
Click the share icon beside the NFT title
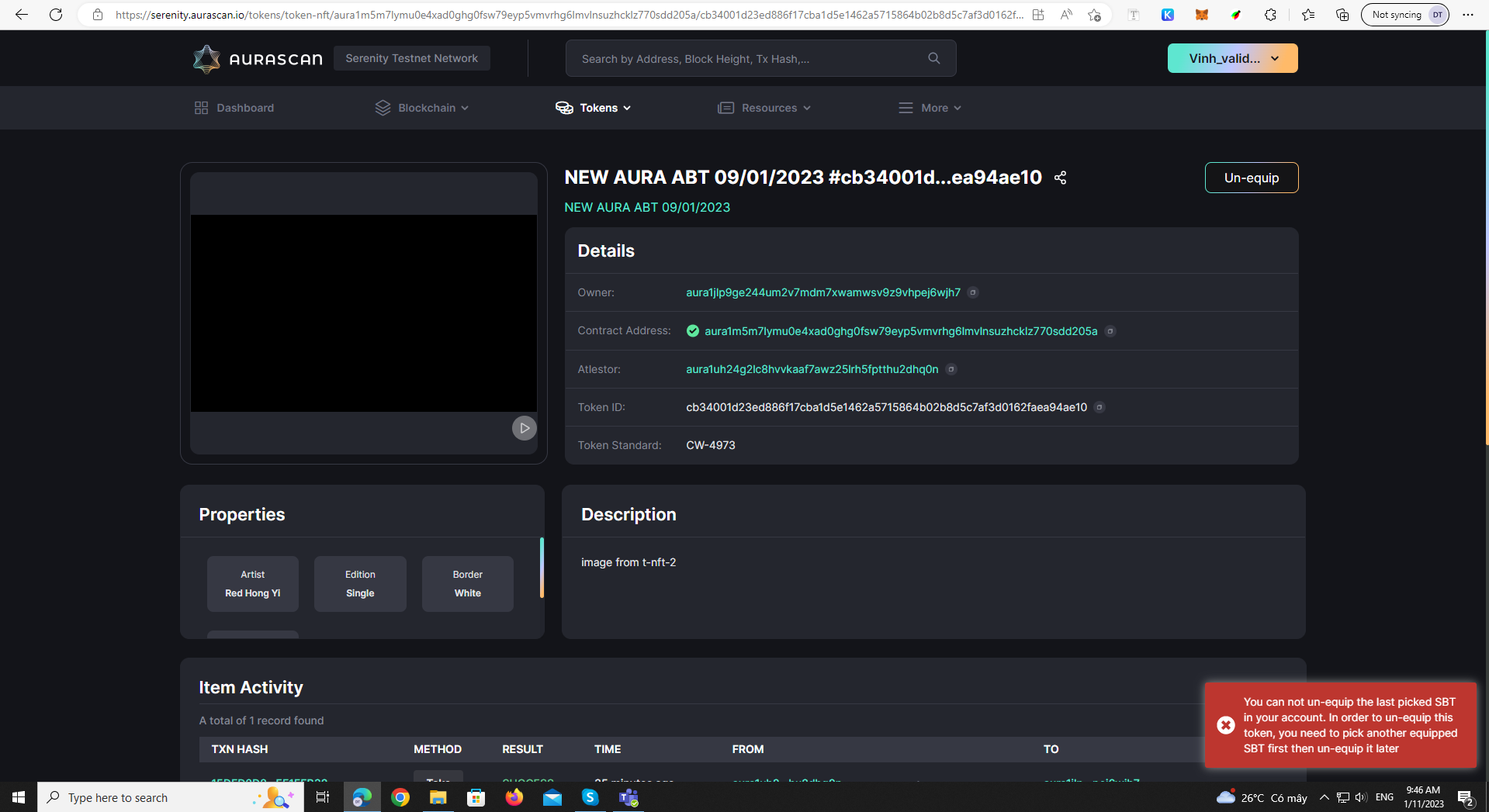(x=1060, y=178)
